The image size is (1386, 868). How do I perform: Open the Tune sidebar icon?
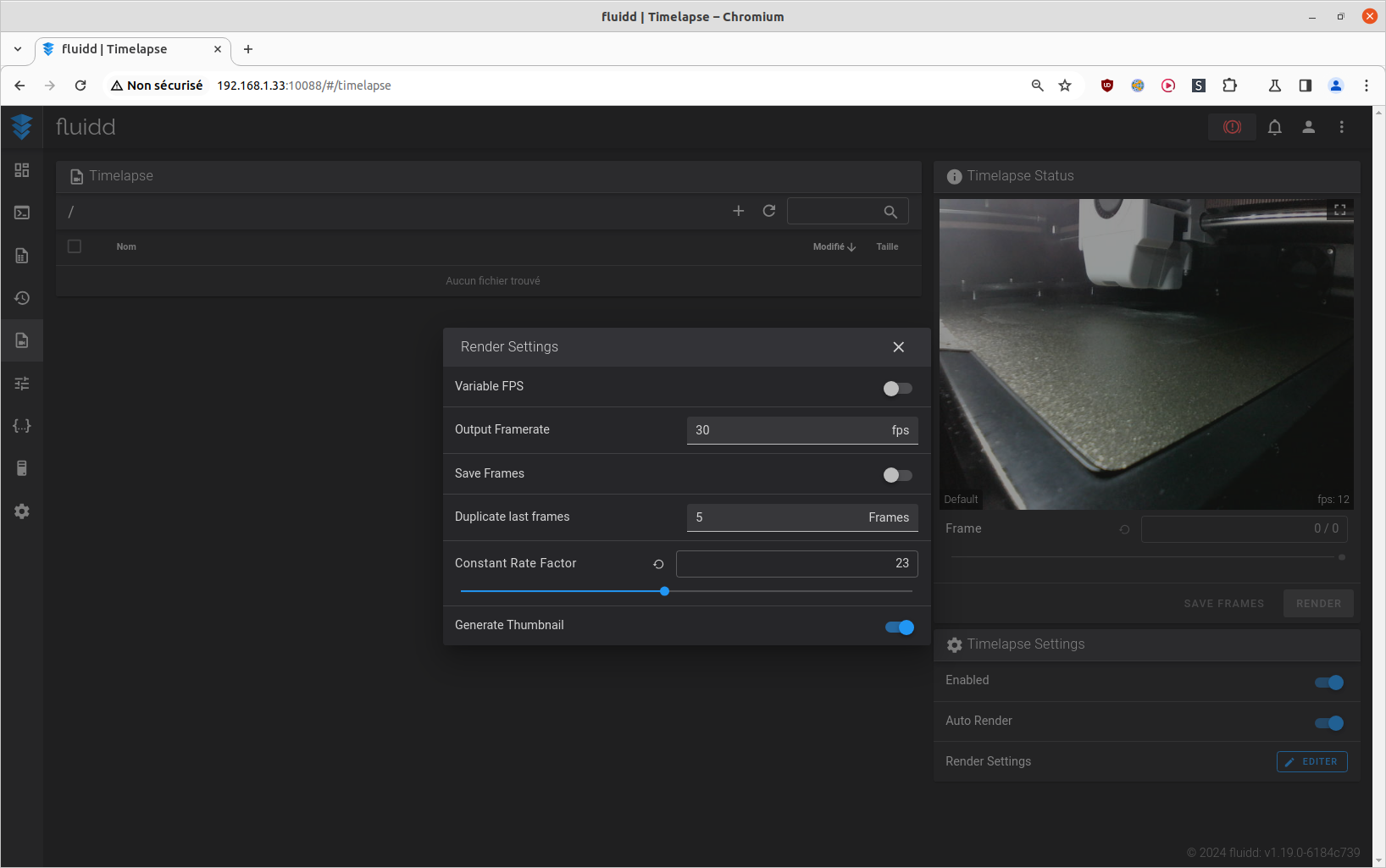click(x=22, y=384)
